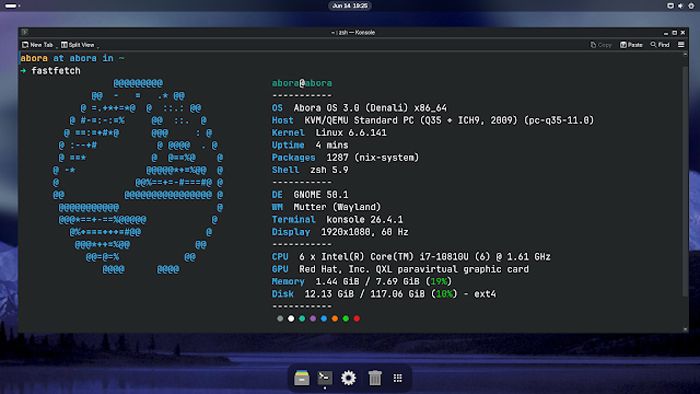
Task: Minimize the Konsole window
Action: (666, 33)
